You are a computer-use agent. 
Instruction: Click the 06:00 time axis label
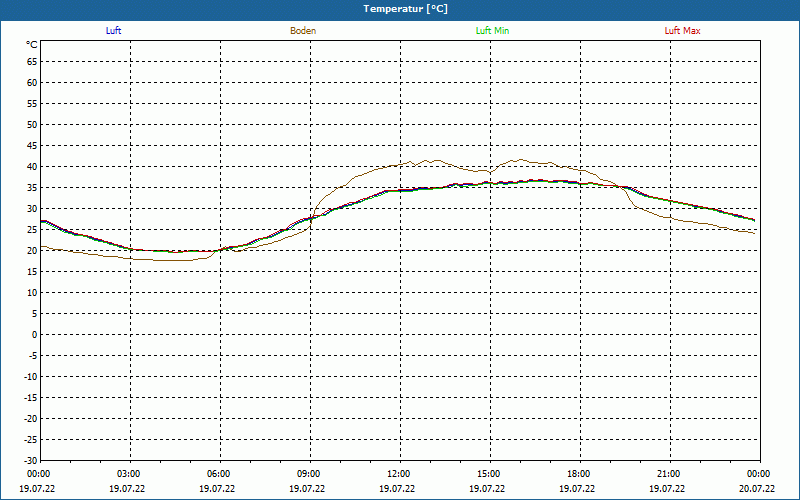tap(219, 474)
